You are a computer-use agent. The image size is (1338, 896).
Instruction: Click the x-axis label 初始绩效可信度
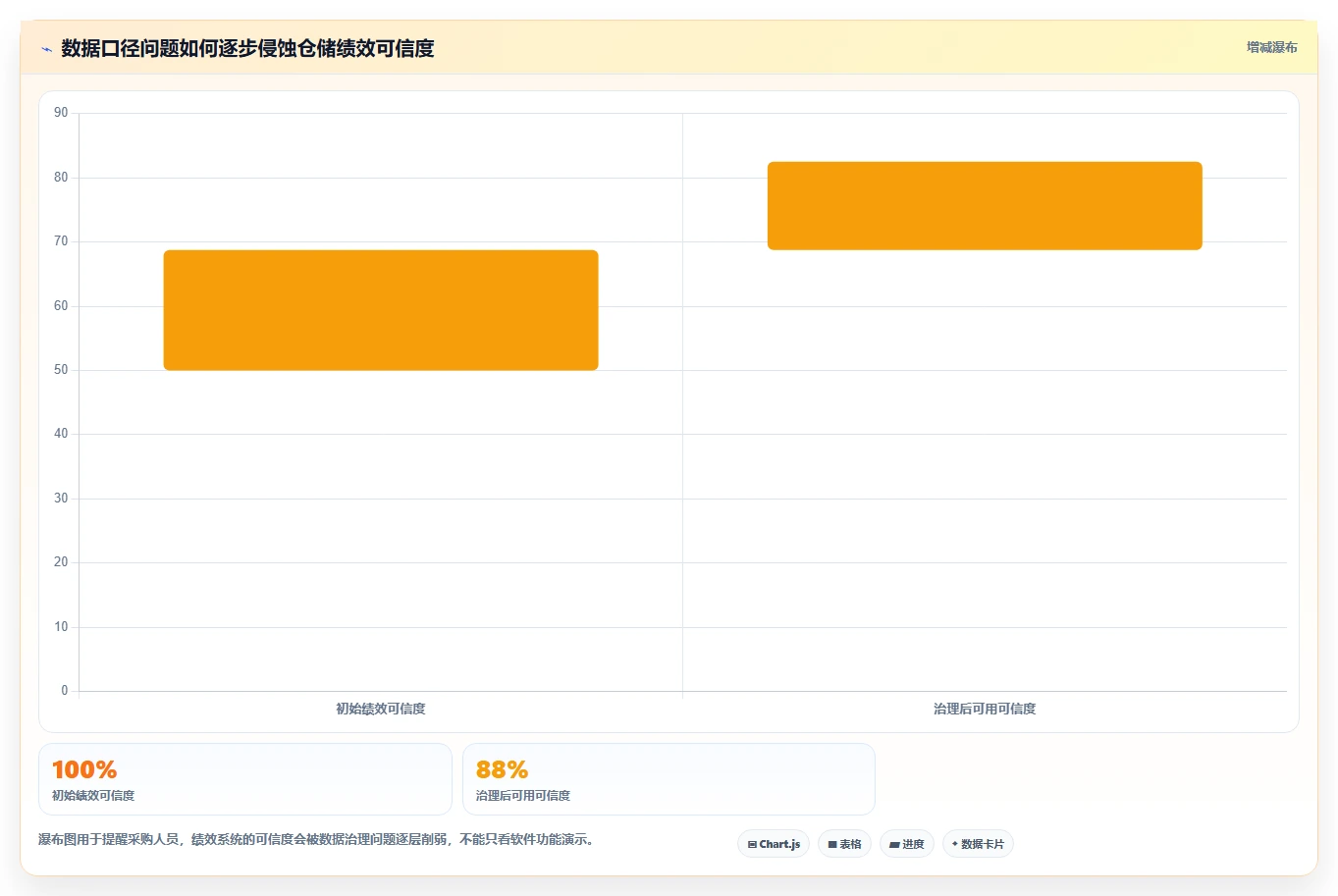click(x=381, y=709)
